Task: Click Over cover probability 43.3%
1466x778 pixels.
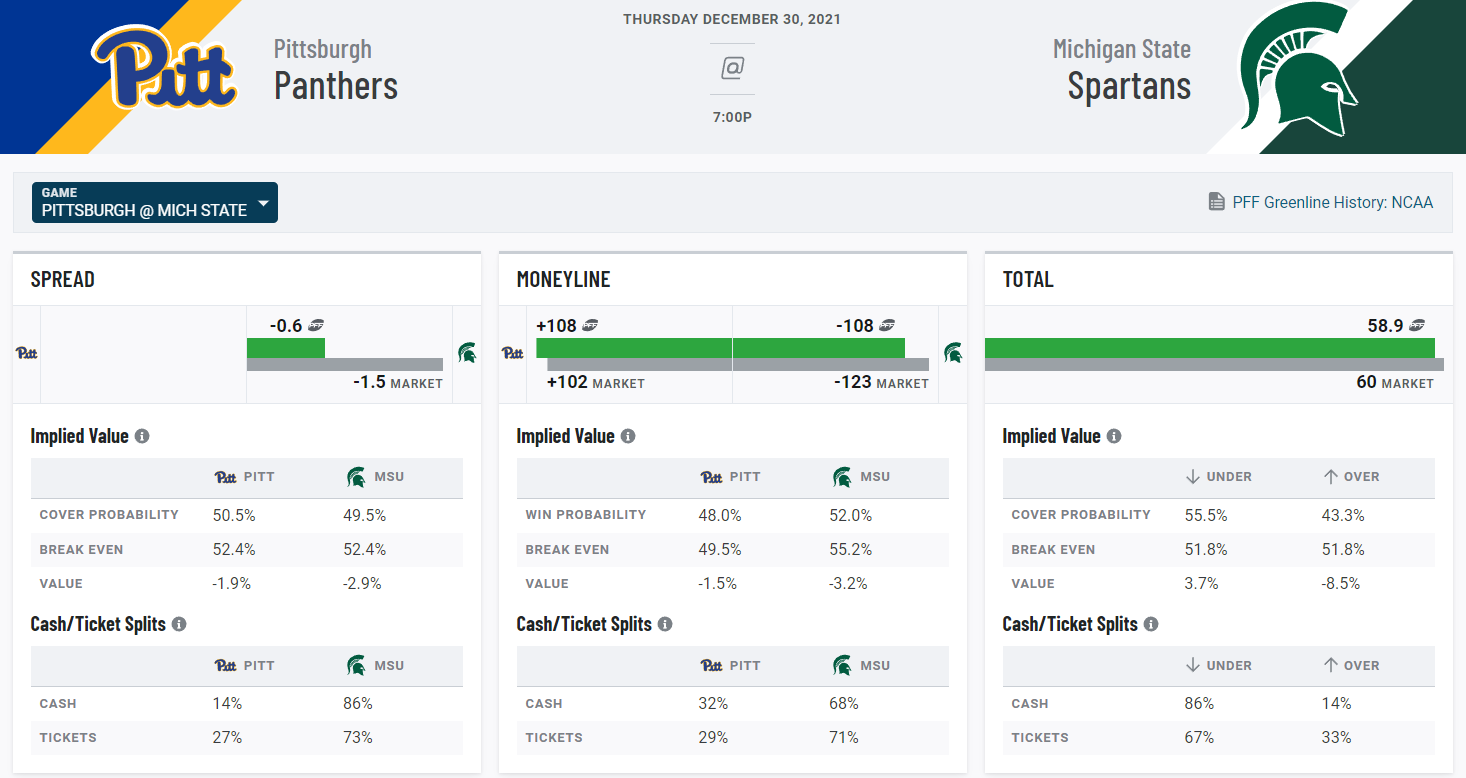Action: [x=1344, y=515]
